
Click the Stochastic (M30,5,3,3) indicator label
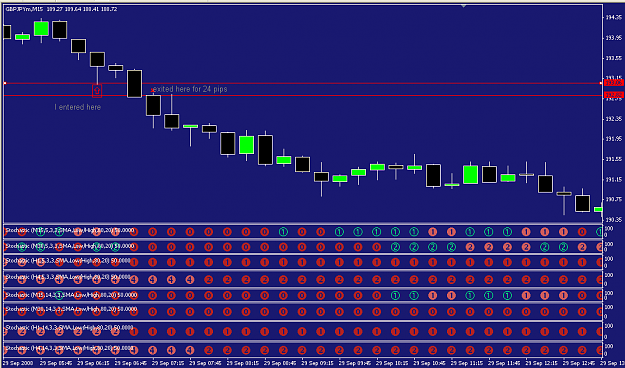(70, 246)
